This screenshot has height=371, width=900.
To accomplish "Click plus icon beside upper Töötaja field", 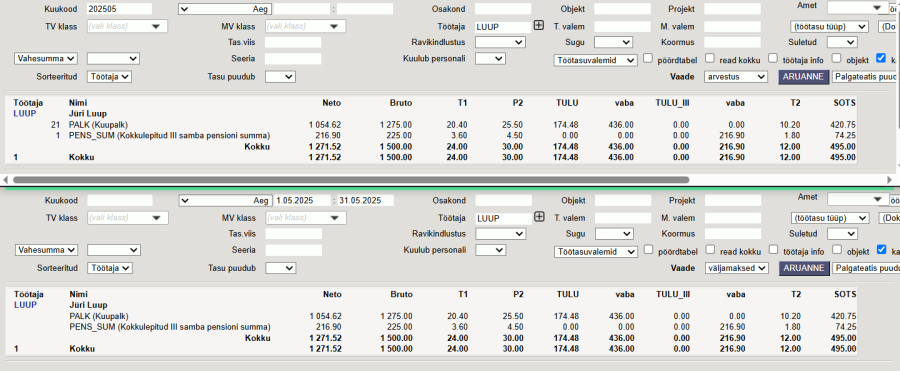I will [x=538, y=25].
